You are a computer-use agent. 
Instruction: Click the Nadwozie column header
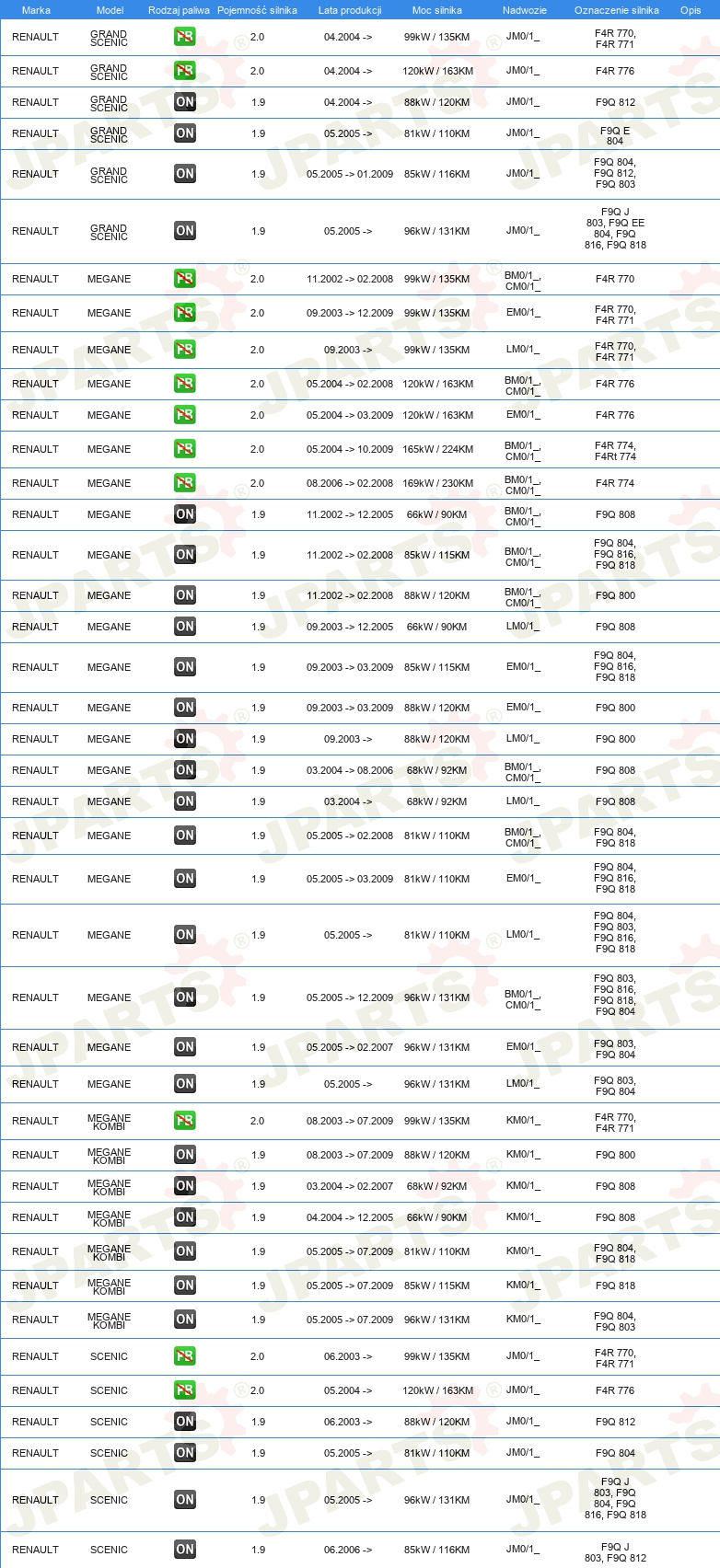pos(525,10)
